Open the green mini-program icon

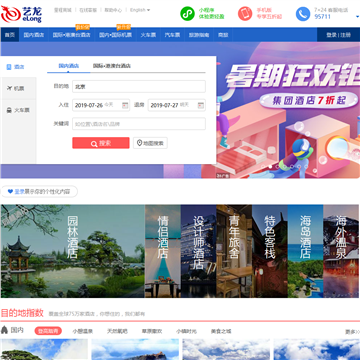click(187, 14)
